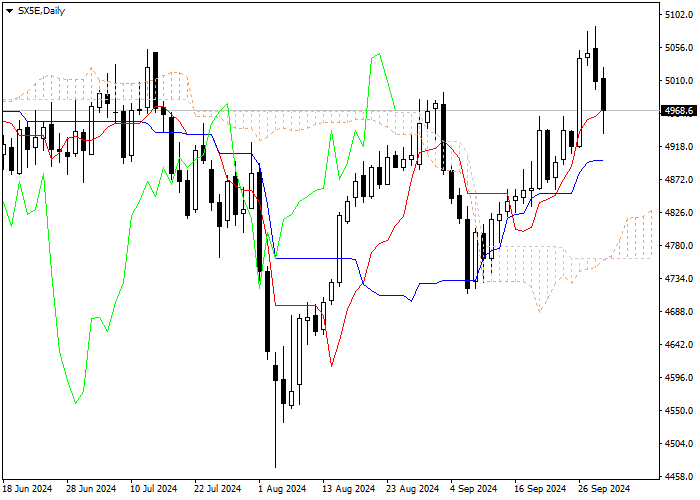
Task: Select the current price label 4968.6
Action: [x=679, y=110]
